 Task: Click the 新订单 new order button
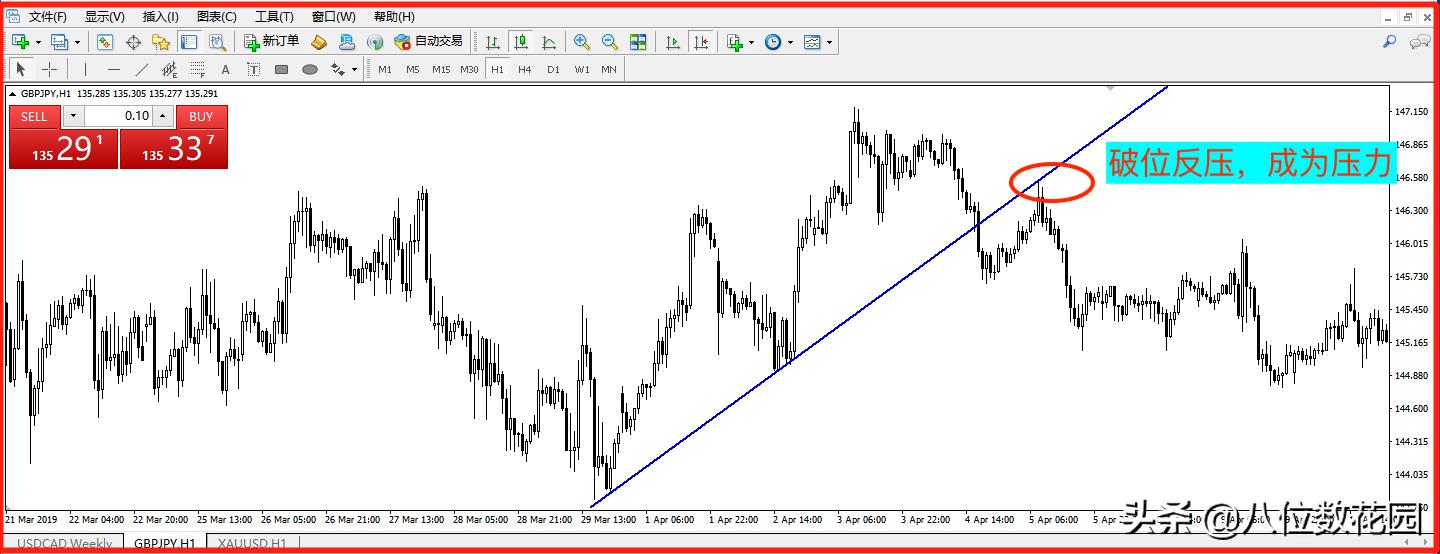tap(271, 42)
